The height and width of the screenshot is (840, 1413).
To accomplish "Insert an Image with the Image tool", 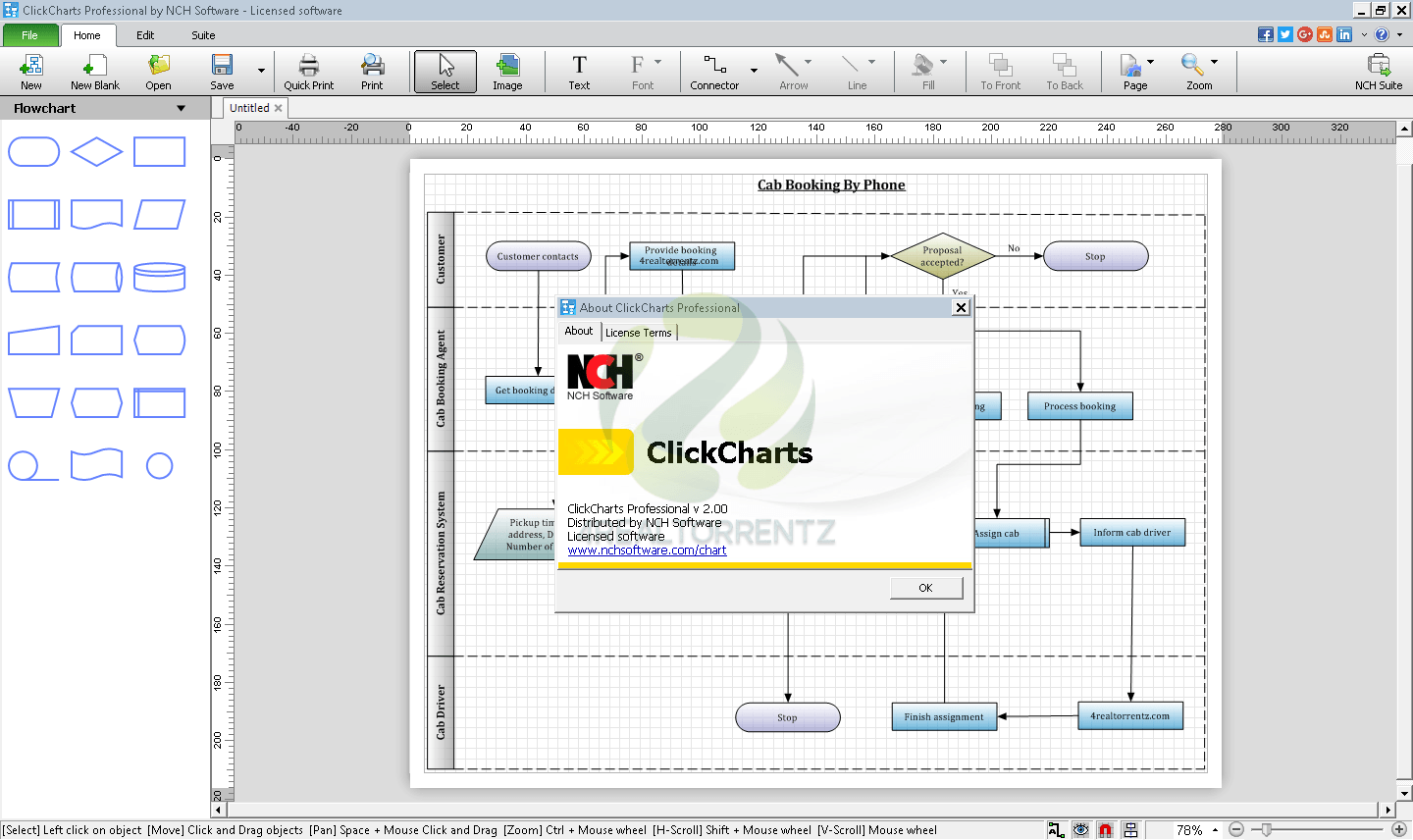I will click(507, 72).
